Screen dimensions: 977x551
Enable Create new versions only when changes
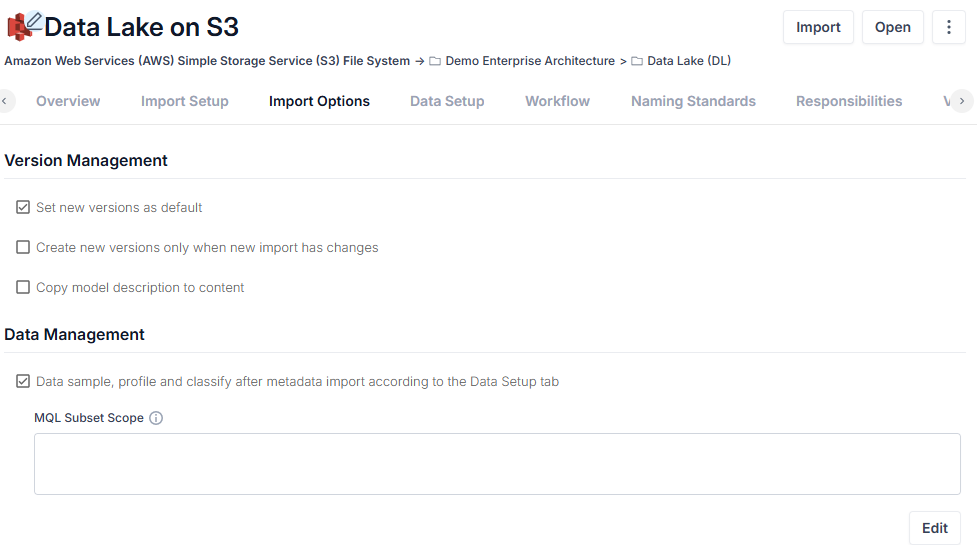pos(23,247)
